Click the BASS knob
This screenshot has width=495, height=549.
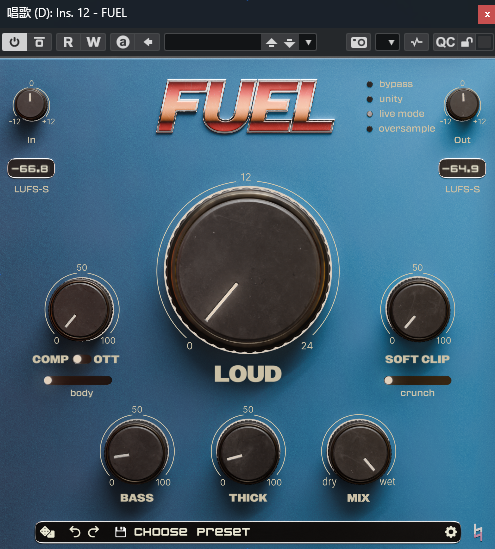click(137, 452)
